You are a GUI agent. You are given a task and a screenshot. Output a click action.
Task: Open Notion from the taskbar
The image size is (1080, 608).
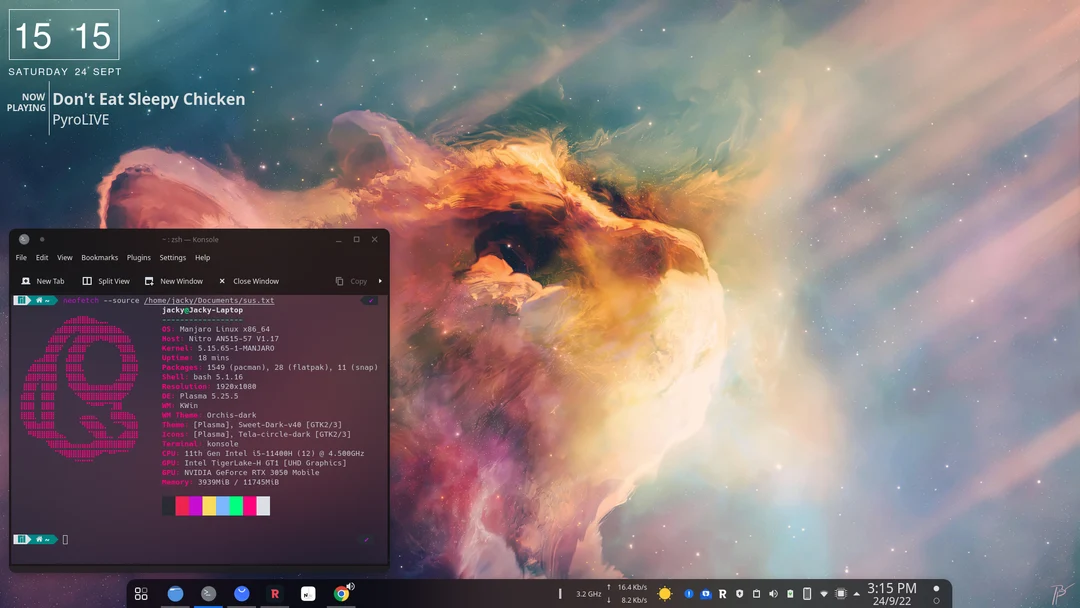(307, 593)
